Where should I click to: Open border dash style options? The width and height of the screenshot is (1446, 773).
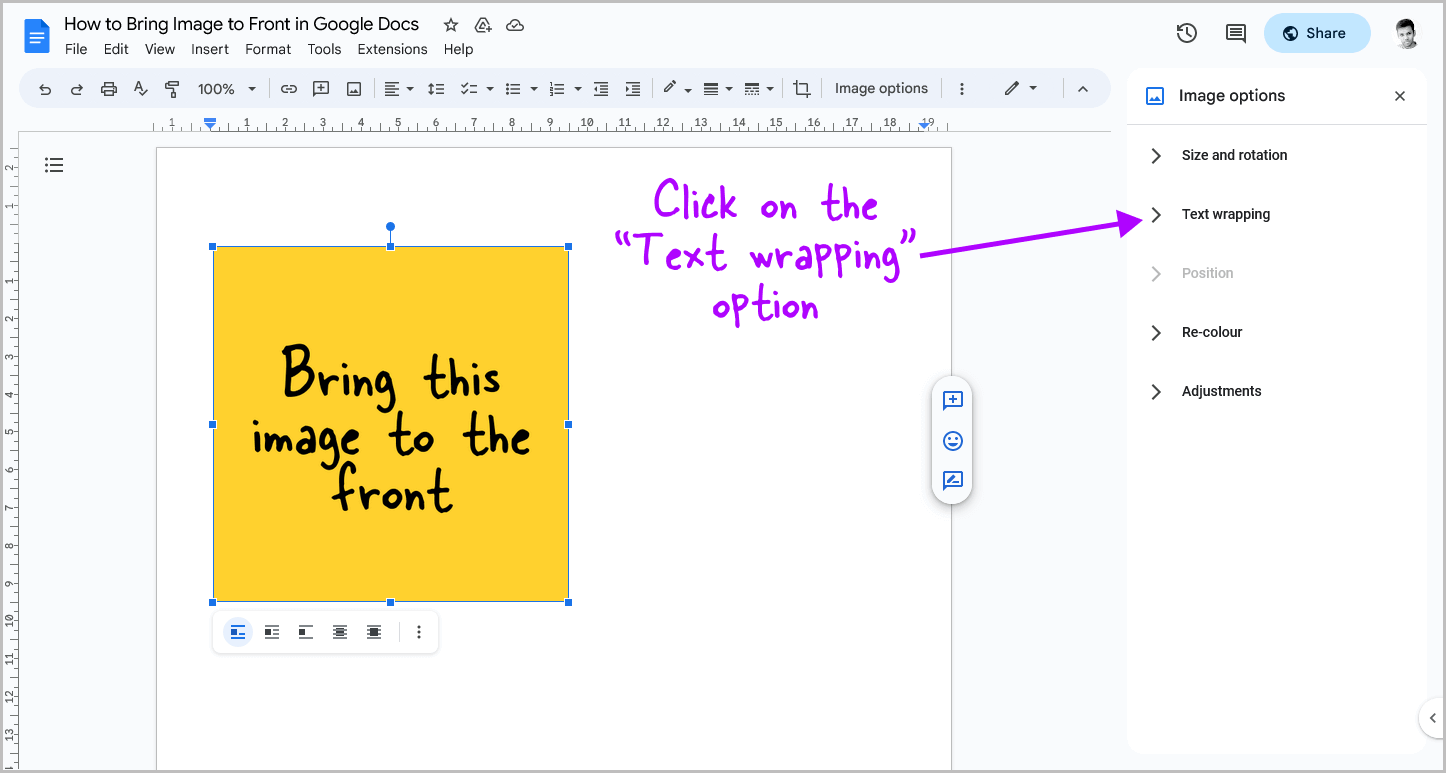(x=759, y=89)
